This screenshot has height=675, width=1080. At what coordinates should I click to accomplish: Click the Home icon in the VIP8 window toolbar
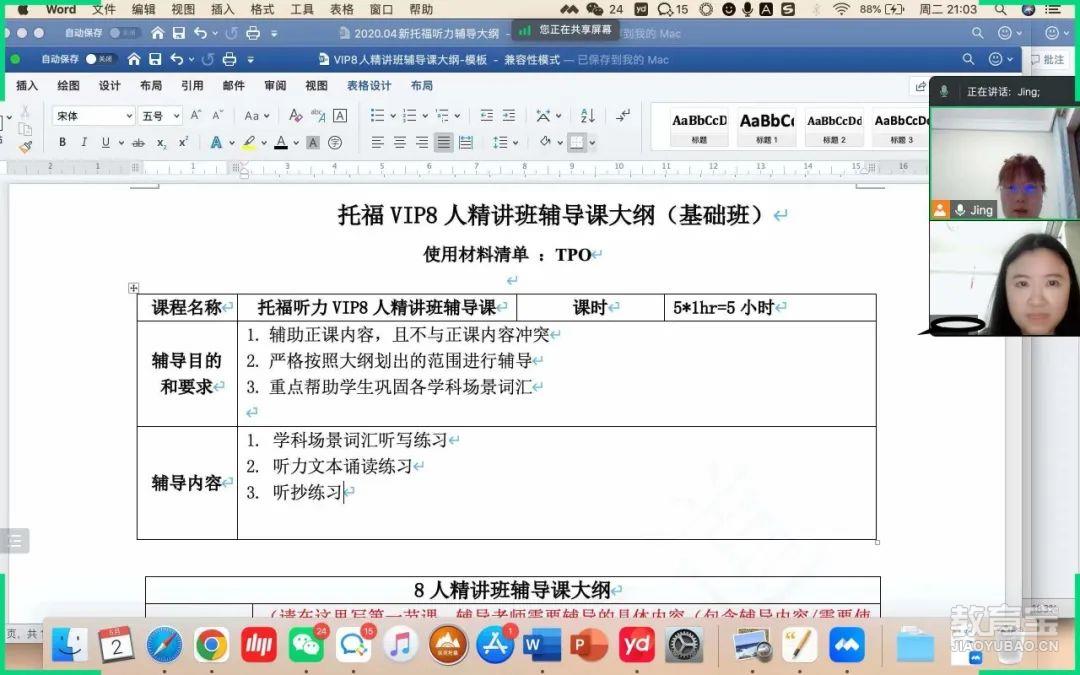(x=134, y=60)
